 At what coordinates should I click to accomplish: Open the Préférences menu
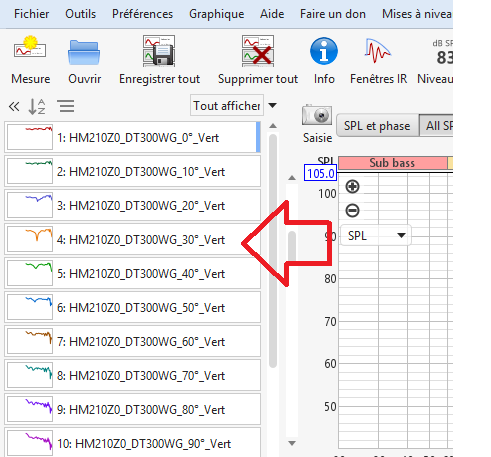point(142,14)
